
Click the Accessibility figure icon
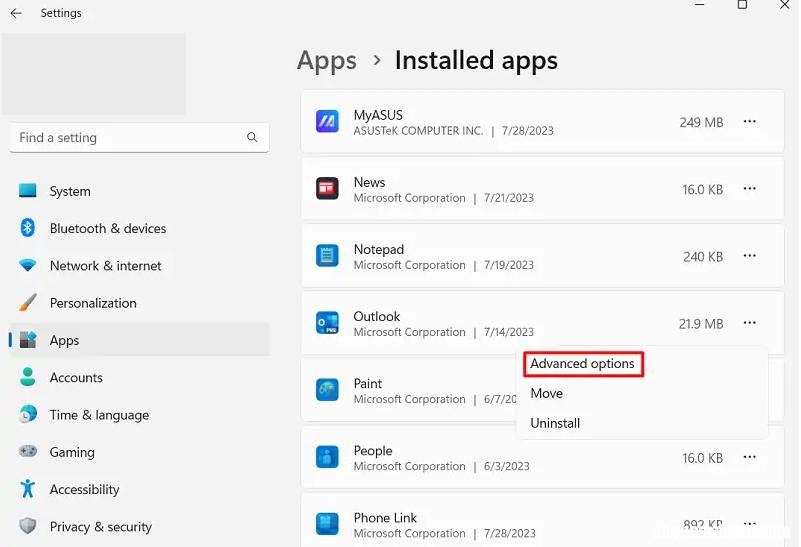click(28, 489)
